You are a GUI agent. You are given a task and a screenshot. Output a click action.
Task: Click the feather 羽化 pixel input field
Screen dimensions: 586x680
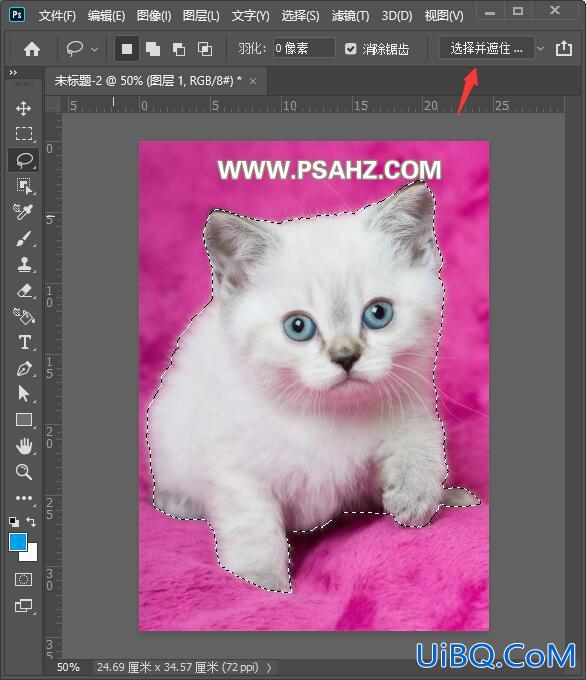(304, 48)
